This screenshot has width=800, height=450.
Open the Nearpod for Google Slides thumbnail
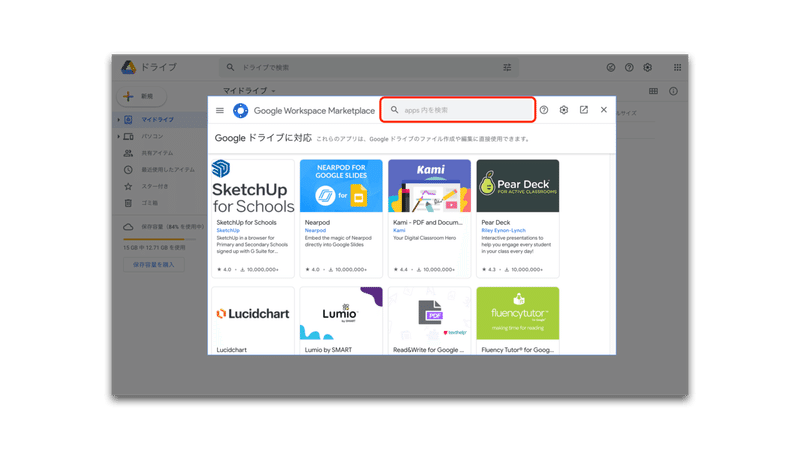pos(341,186)
